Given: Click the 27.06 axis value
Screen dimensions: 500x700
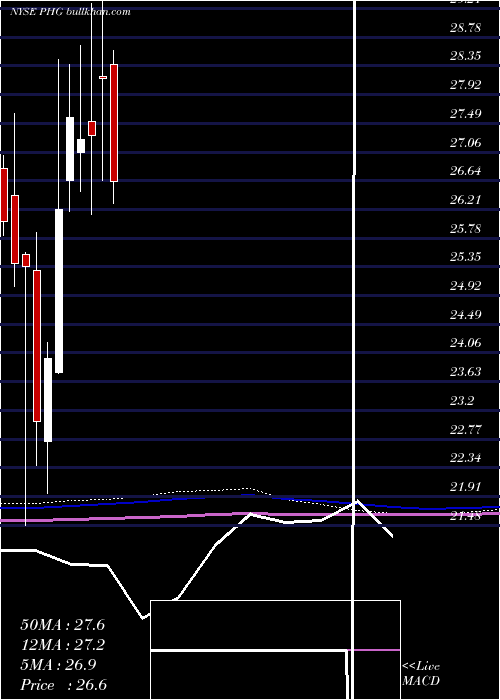Looking at the screenshot, I should pyautogui.click(x=465, y=142).
